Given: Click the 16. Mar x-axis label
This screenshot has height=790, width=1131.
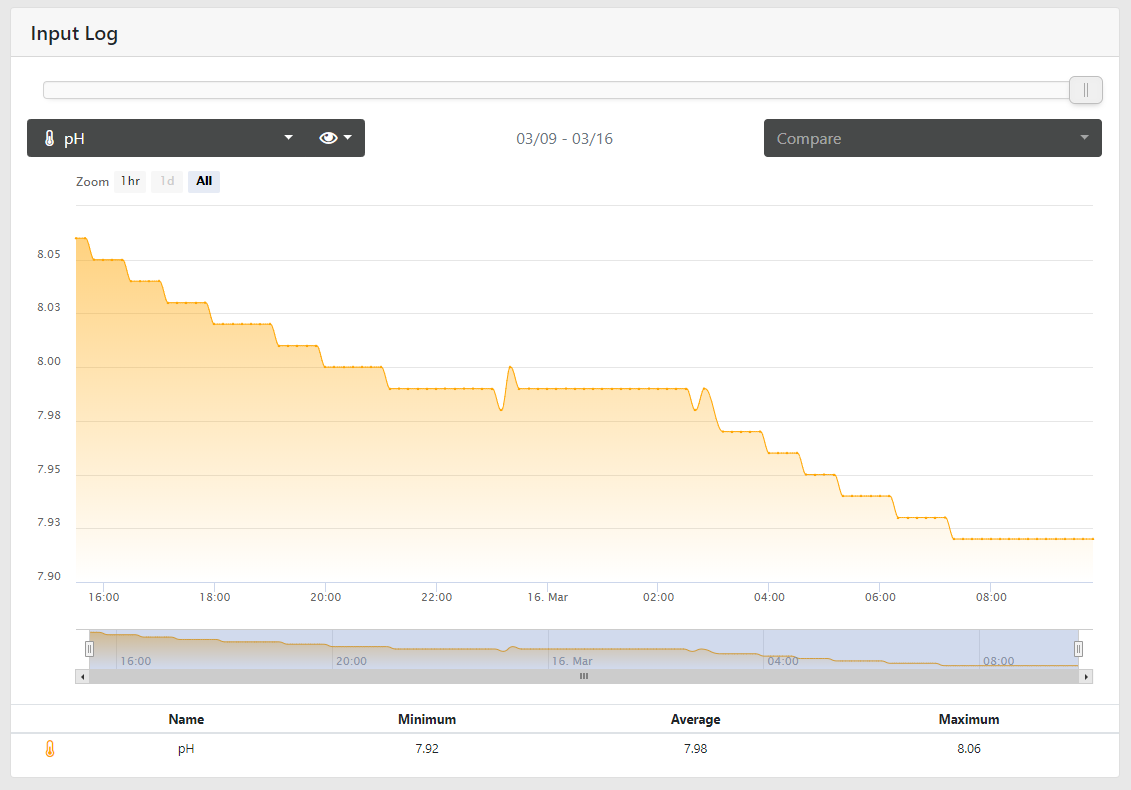Looking at the screenshot, I should point(547,597).
